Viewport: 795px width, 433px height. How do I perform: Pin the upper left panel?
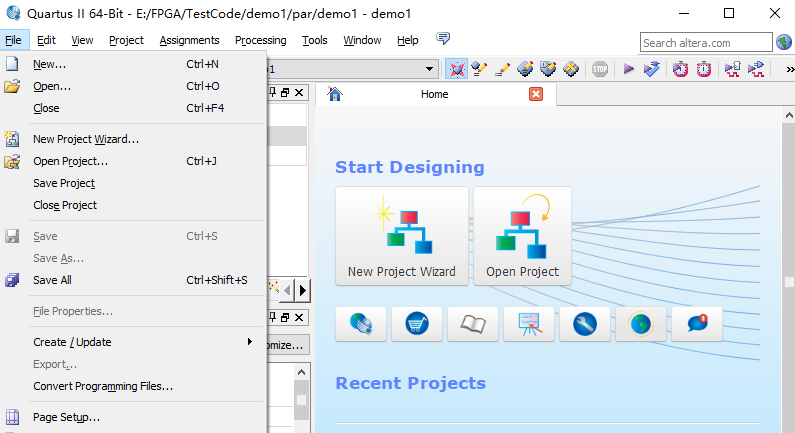[x=273, y=92]
